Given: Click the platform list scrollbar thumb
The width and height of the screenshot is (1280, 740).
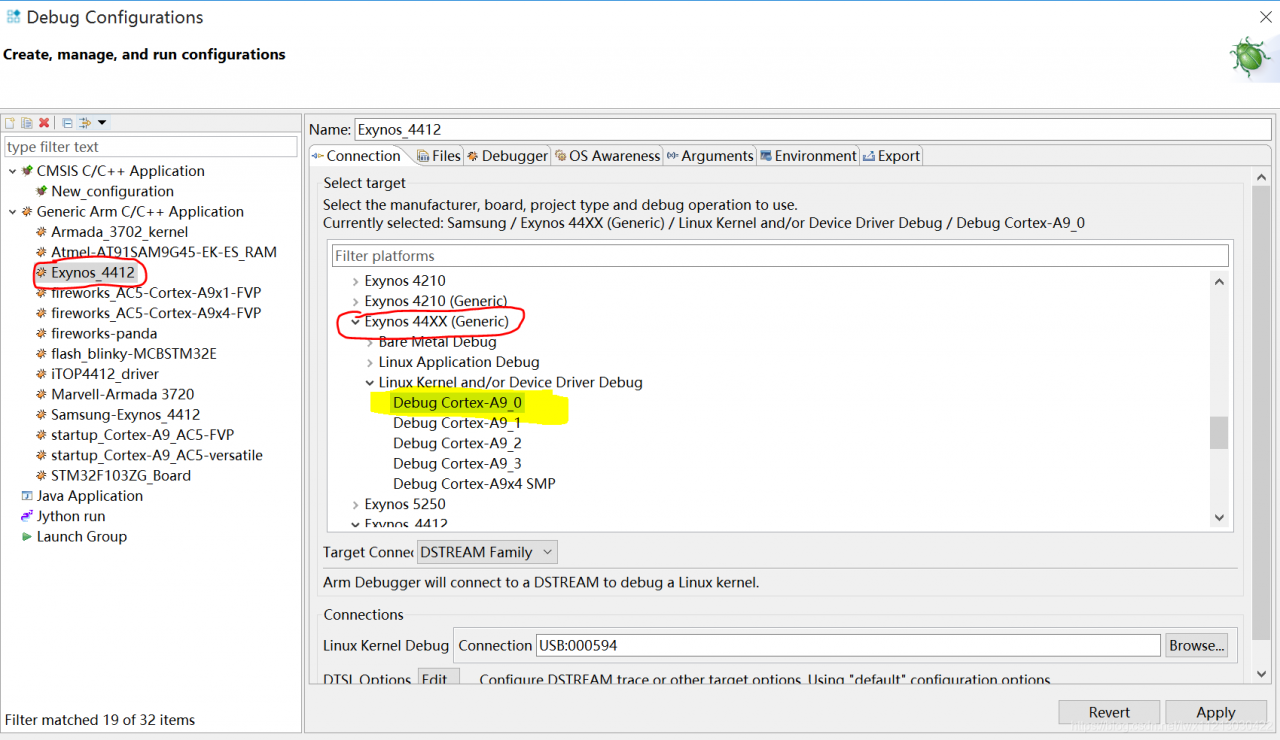Looking at the screenshot, I should coord(1218,433).
